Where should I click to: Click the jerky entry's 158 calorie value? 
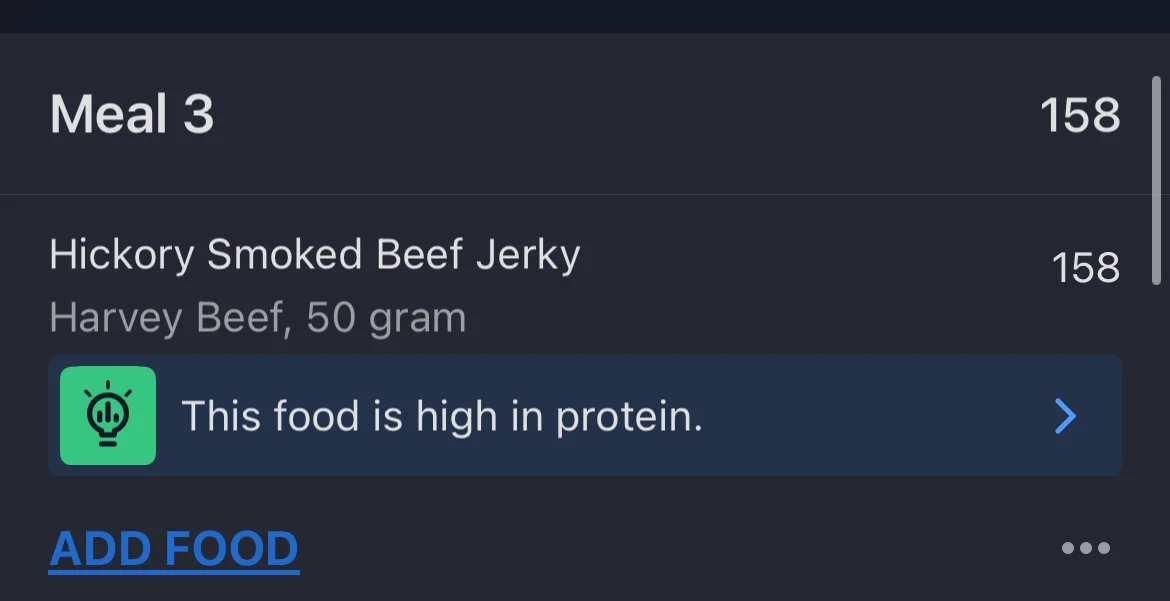click(x=1085, y=268)
